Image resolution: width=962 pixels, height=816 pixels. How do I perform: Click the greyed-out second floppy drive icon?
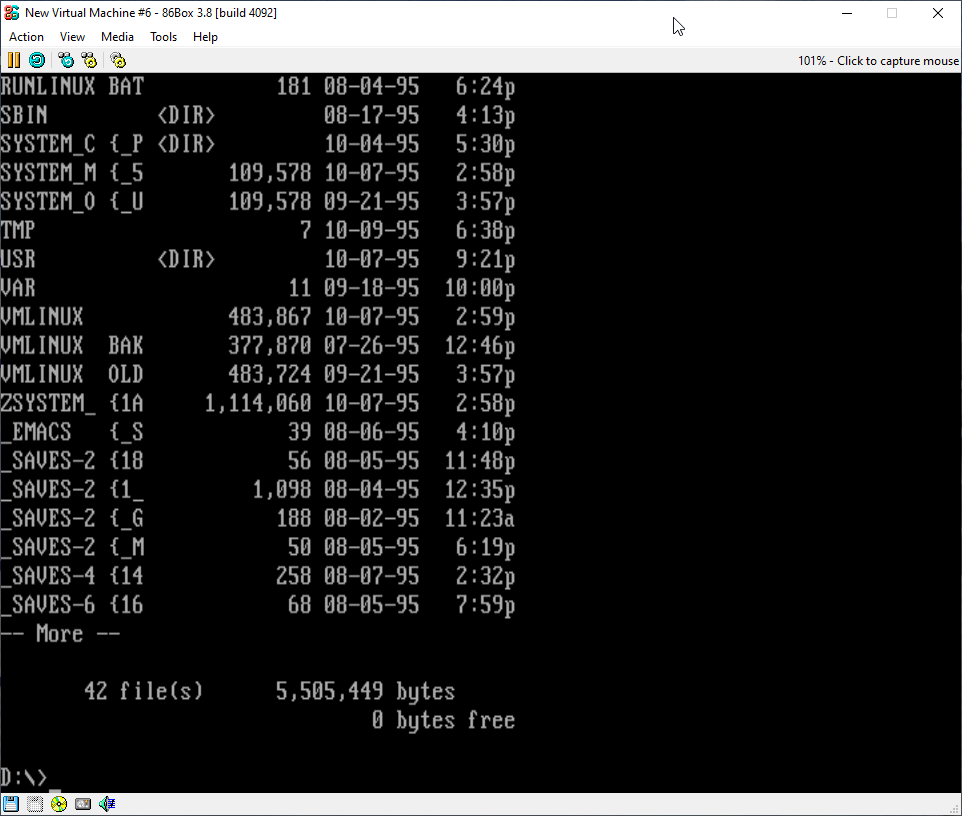click(x=35, y=804)
